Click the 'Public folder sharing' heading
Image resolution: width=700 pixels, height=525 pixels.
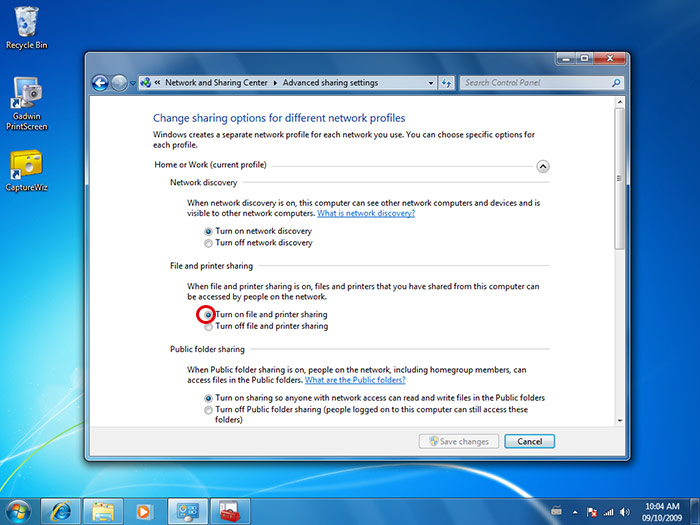pos(207,350)
